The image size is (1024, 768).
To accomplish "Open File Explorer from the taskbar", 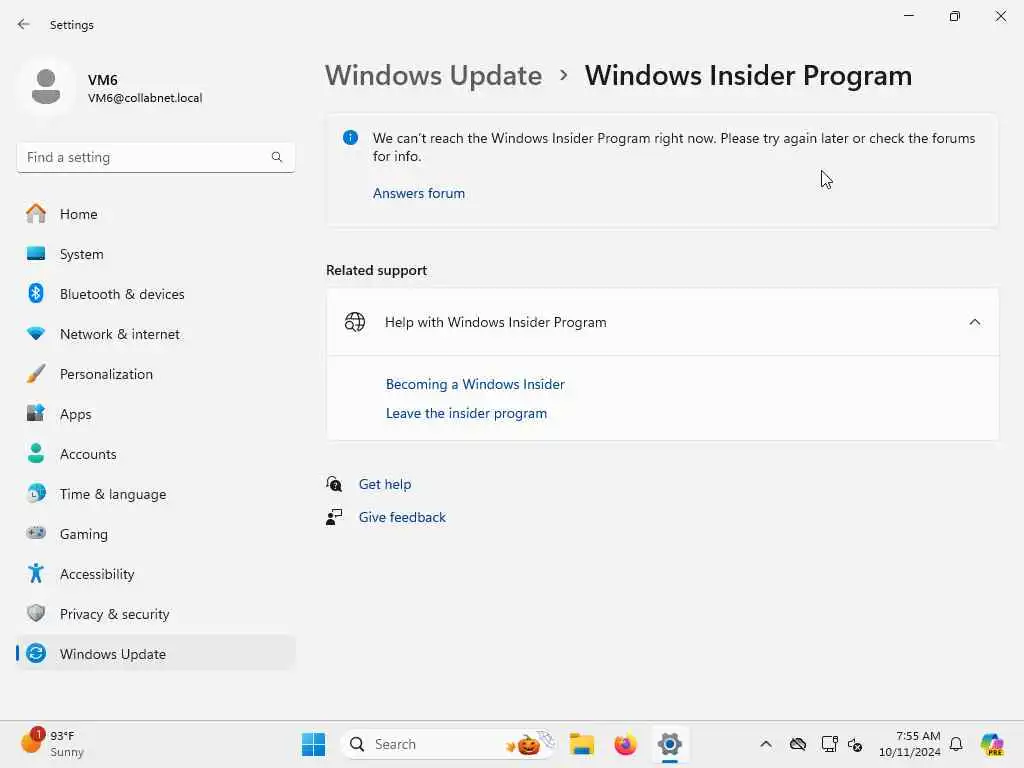I will tap(581, 744).
